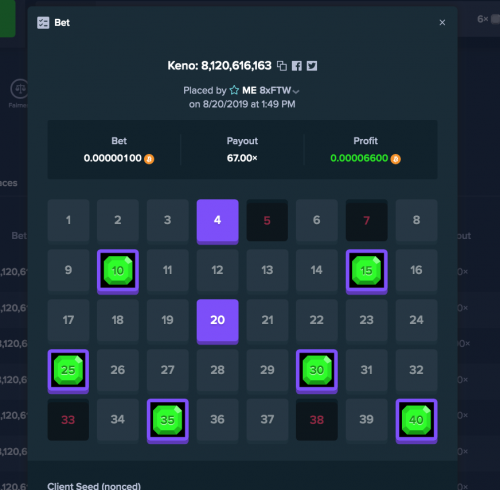Pick Keno tile number 3

tap(168, 220)
